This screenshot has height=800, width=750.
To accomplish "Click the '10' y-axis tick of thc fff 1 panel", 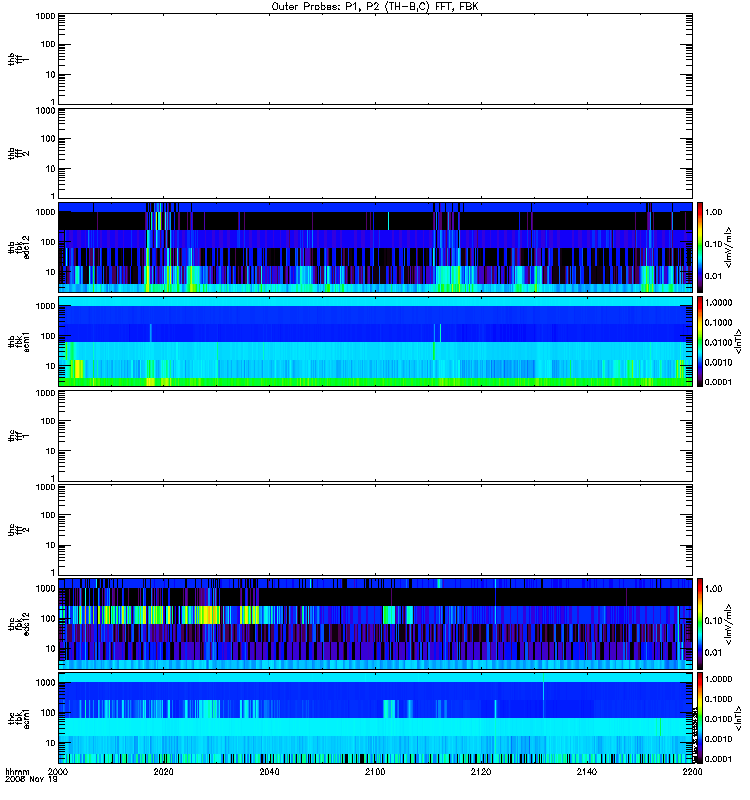I will pyautogui.click(x=51, y=451).
